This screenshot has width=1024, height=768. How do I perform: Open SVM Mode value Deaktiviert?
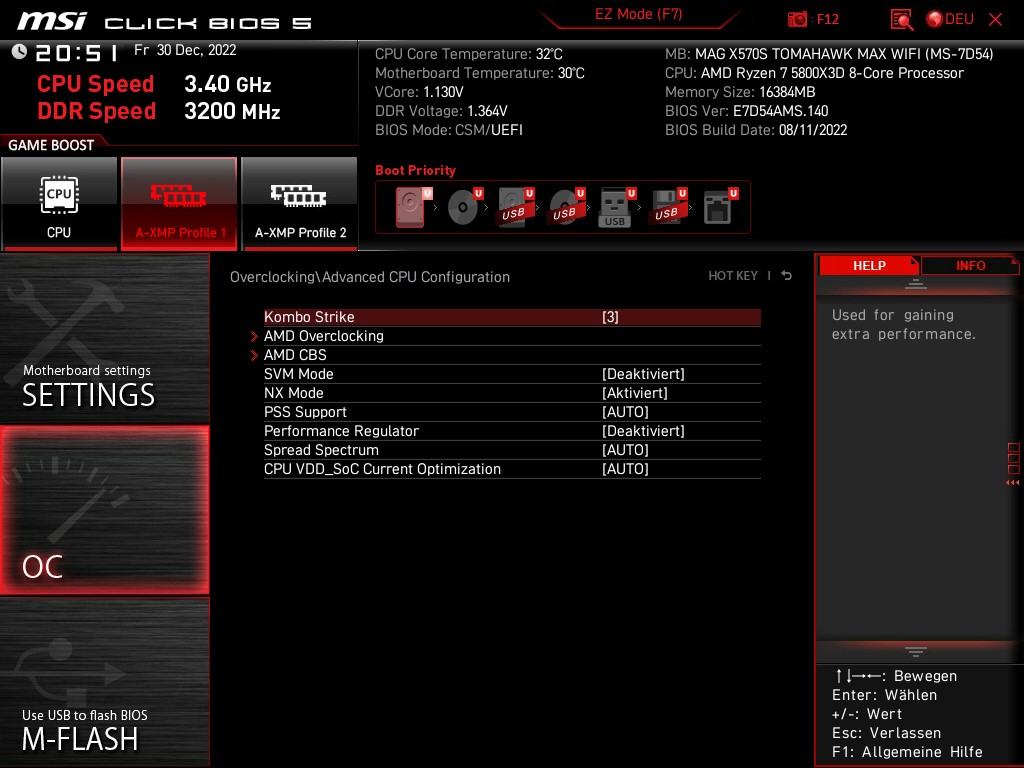(x=643, y=374)
